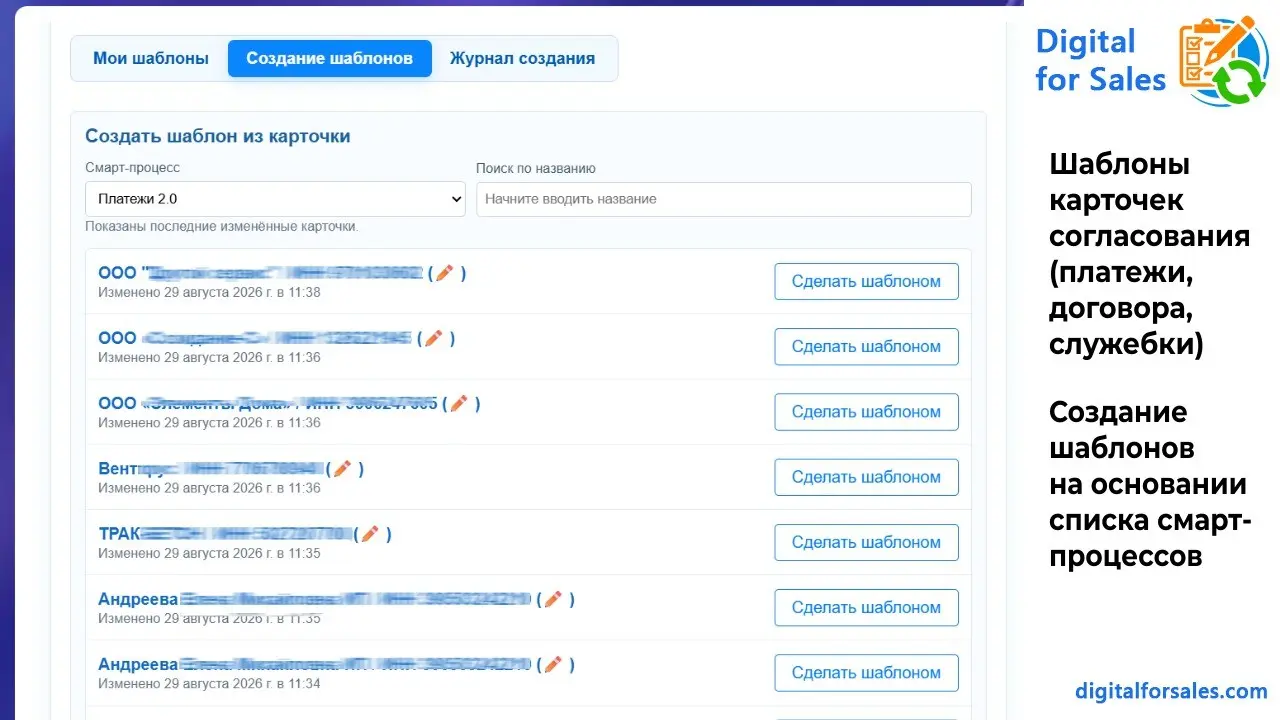Click the note Показаны последние изменённые карточки
Viewport: 1280px width, 720px height.
click(222, 227)
